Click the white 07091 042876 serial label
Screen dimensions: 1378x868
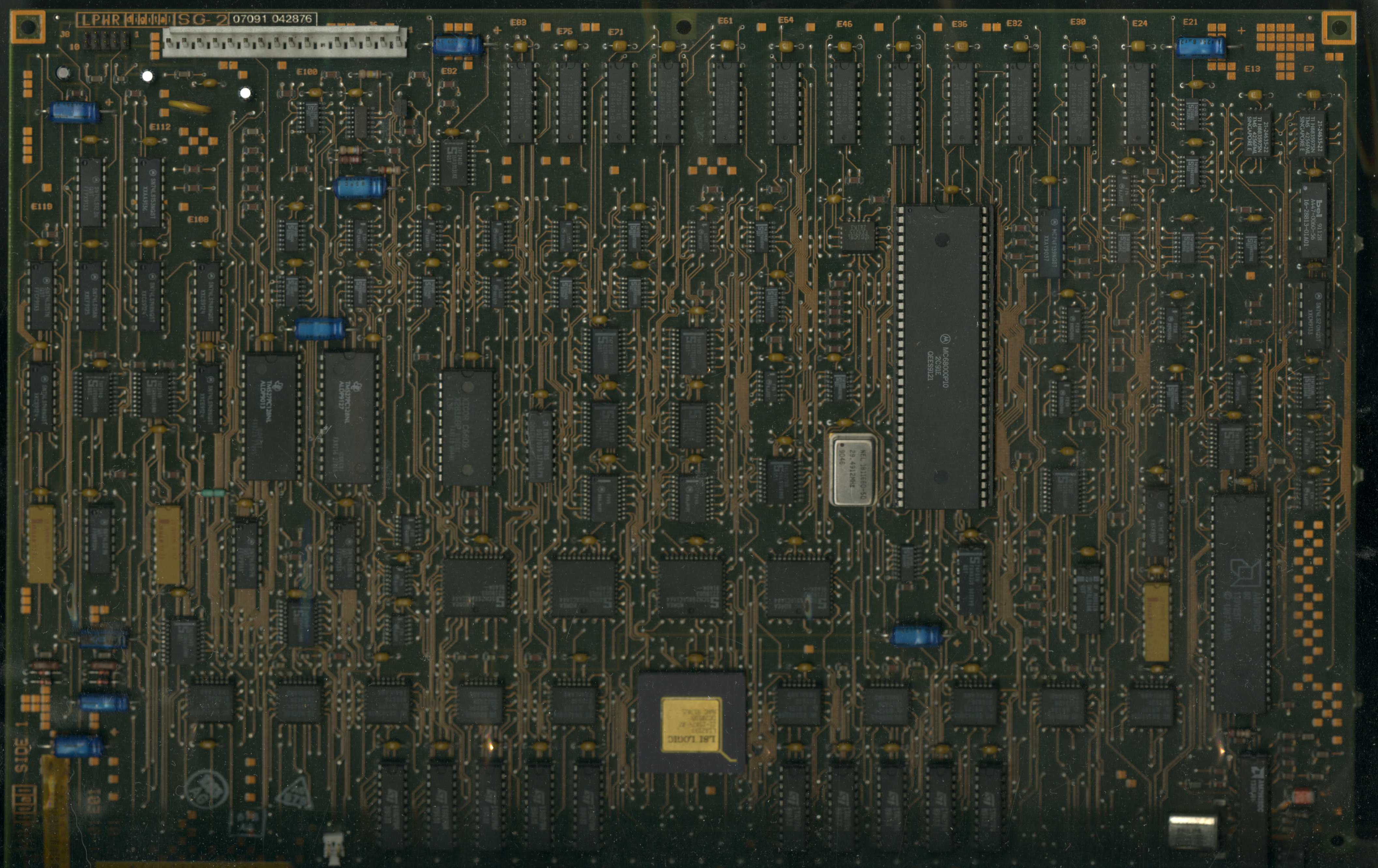[273, 18]
